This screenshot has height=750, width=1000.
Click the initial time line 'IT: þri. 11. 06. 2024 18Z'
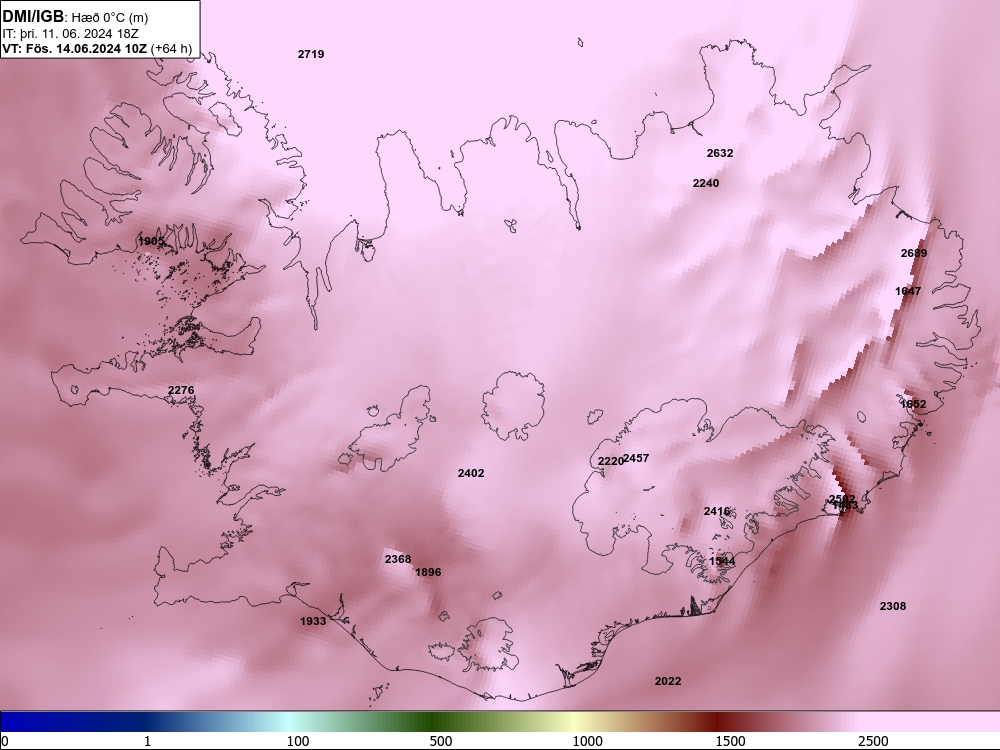pos(70,34)
